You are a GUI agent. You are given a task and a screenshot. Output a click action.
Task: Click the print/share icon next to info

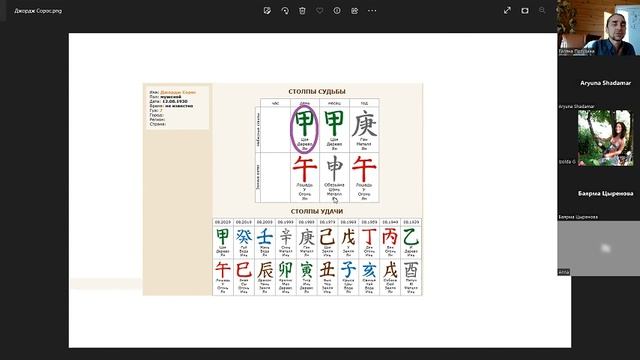tap(354, 11)
